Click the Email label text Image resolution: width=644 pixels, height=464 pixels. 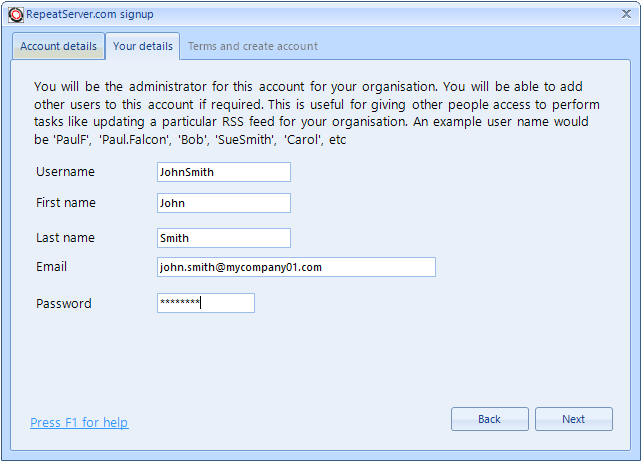tap(51, 267)
